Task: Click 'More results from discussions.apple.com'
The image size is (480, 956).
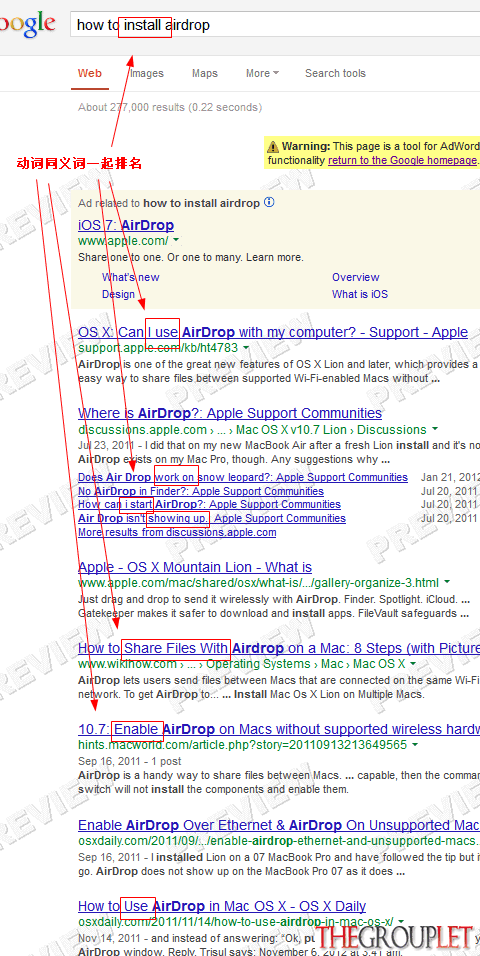Action: tap(177, 532)
